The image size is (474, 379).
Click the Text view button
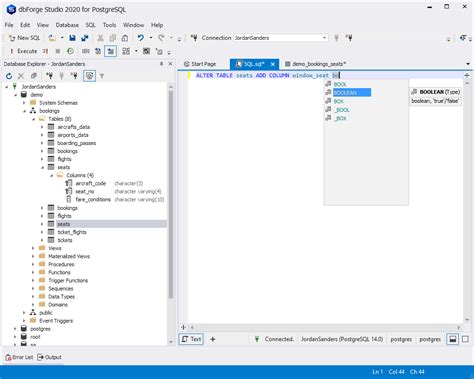(191, 339)
